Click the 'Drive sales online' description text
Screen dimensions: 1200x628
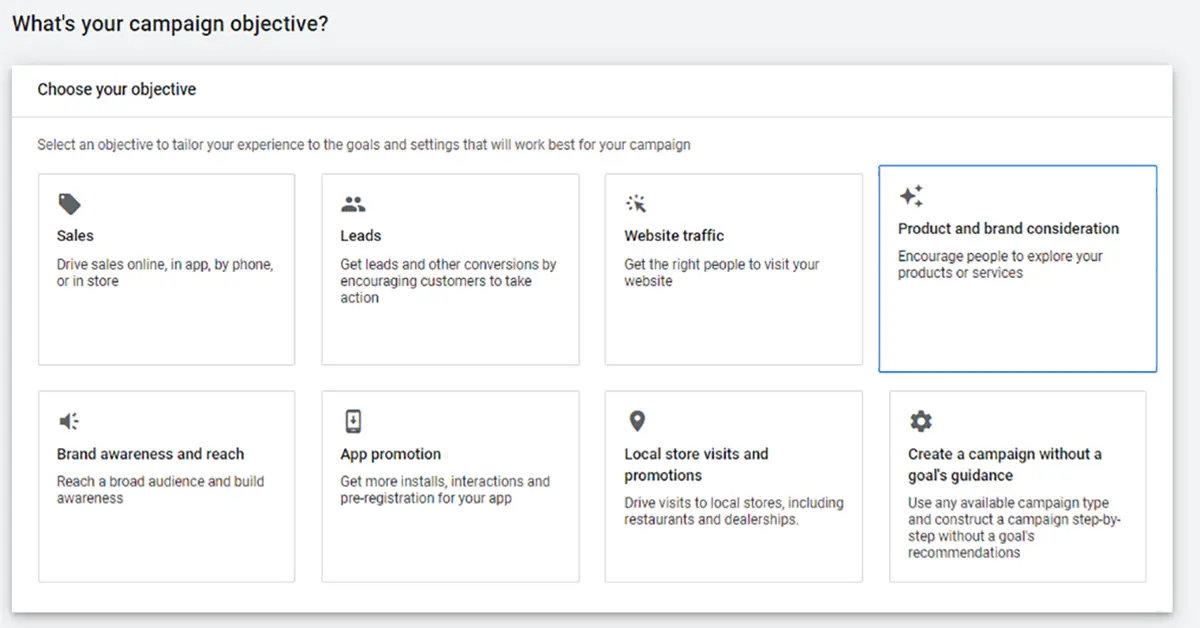[x=165, y=273]
